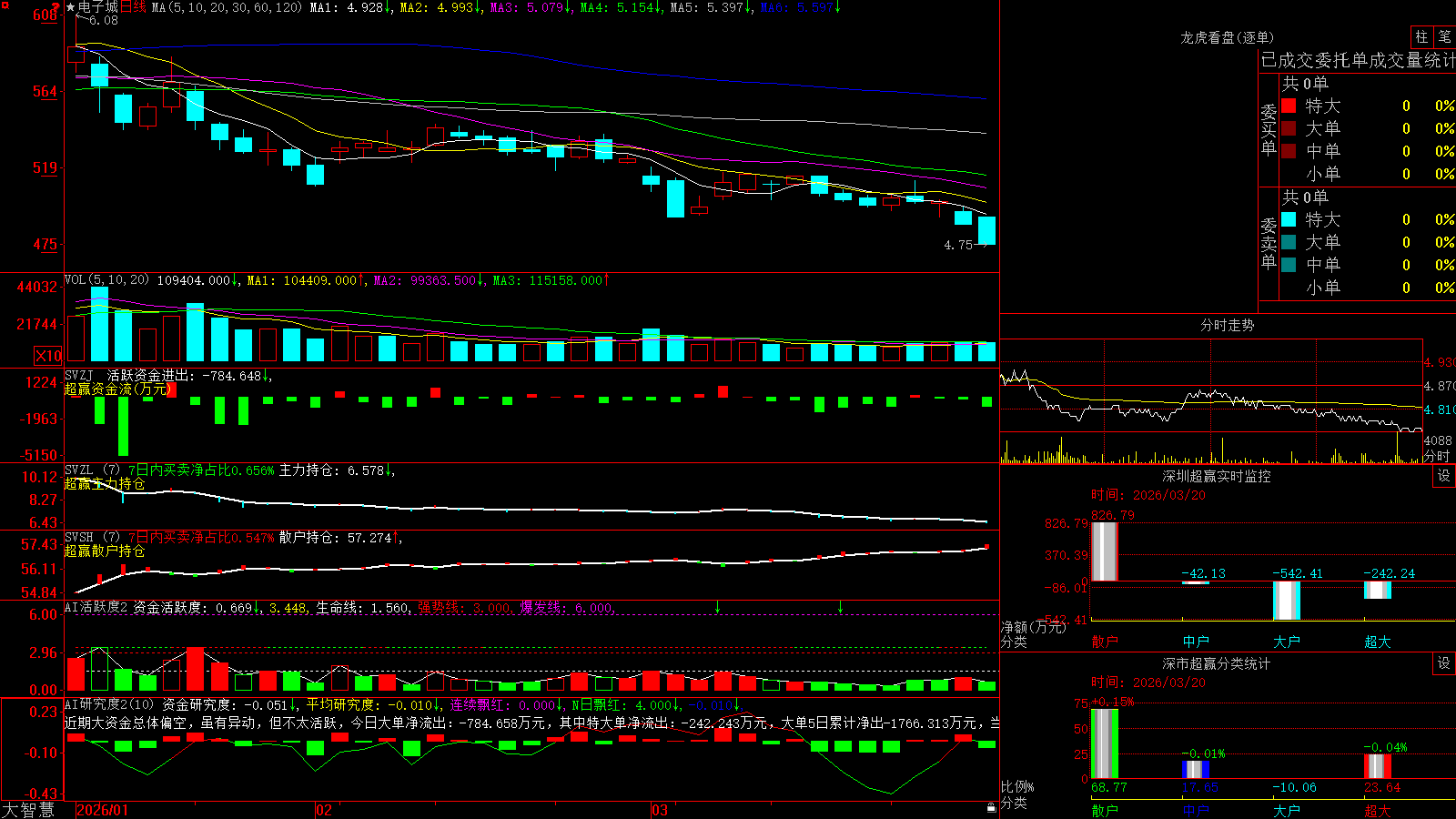Click the 大户 ratio value -10.06

[x=1294, y=787]
